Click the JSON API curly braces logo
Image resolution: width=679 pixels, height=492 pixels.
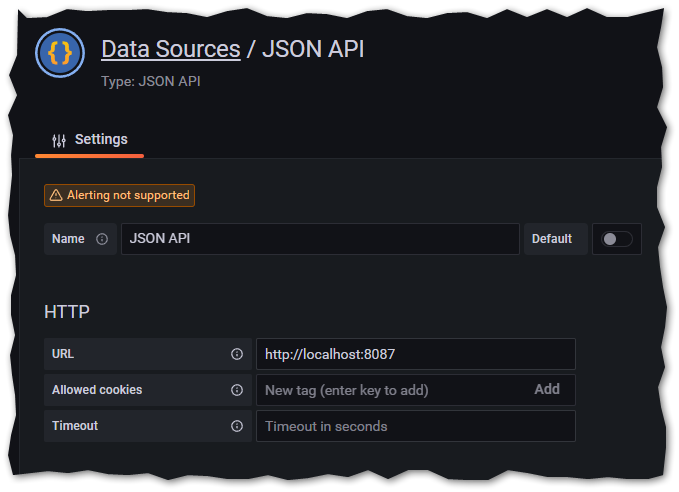point(60,53)
